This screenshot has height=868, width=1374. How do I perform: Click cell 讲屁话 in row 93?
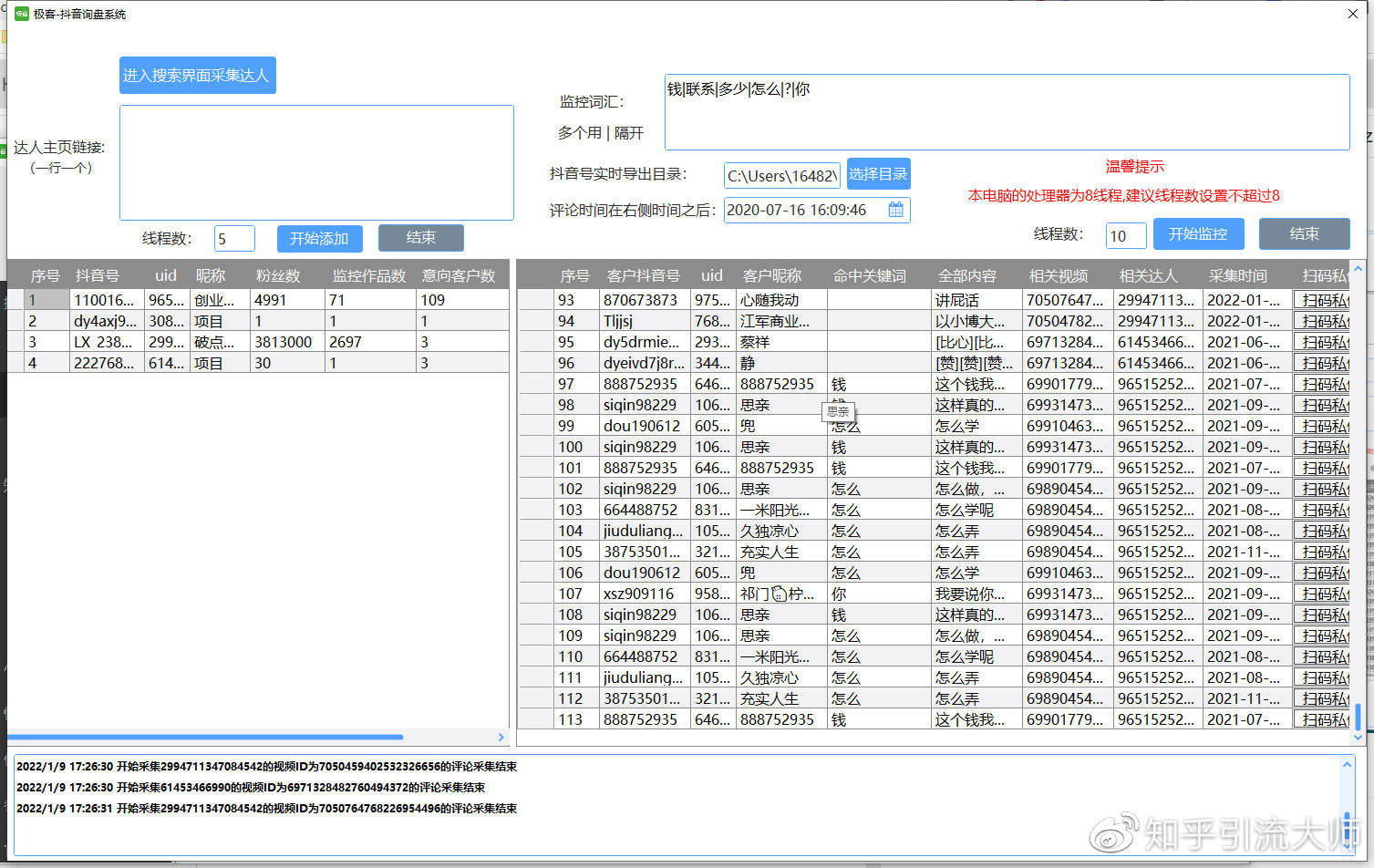pyautogui.click(x=976, y=300)
